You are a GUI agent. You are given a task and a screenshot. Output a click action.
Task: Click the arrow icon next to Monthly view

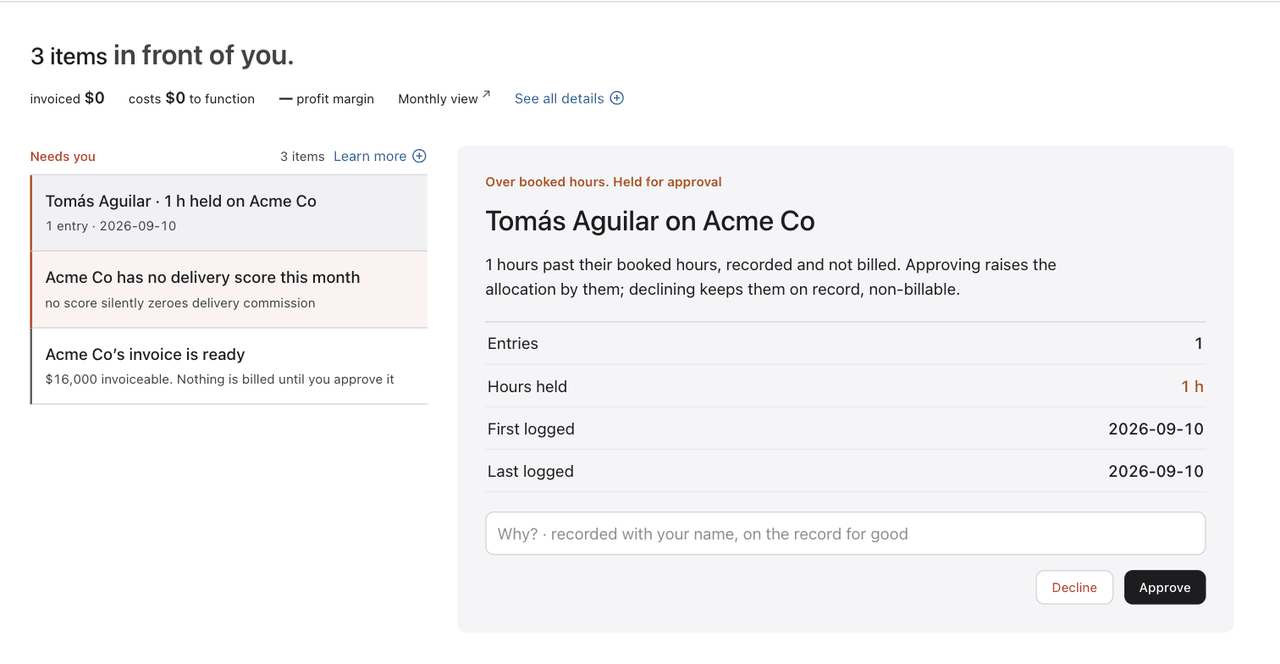pyautogui.click(x=486, y=95)
